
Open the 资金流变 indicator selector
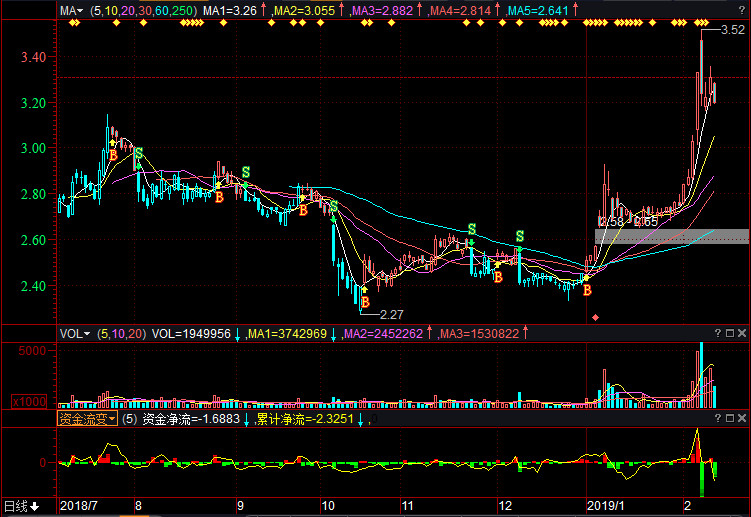pyautogui.click(x=87, y=419)
